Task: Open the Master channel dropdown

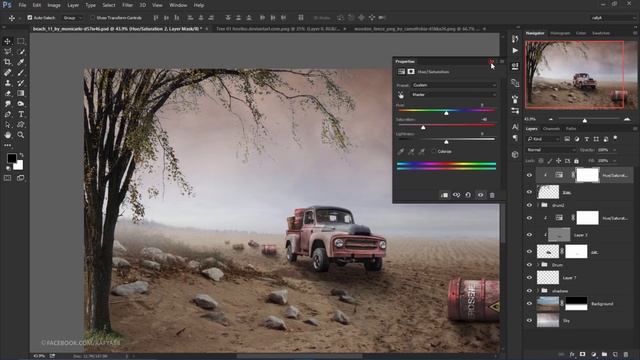Action: (454, 95)
